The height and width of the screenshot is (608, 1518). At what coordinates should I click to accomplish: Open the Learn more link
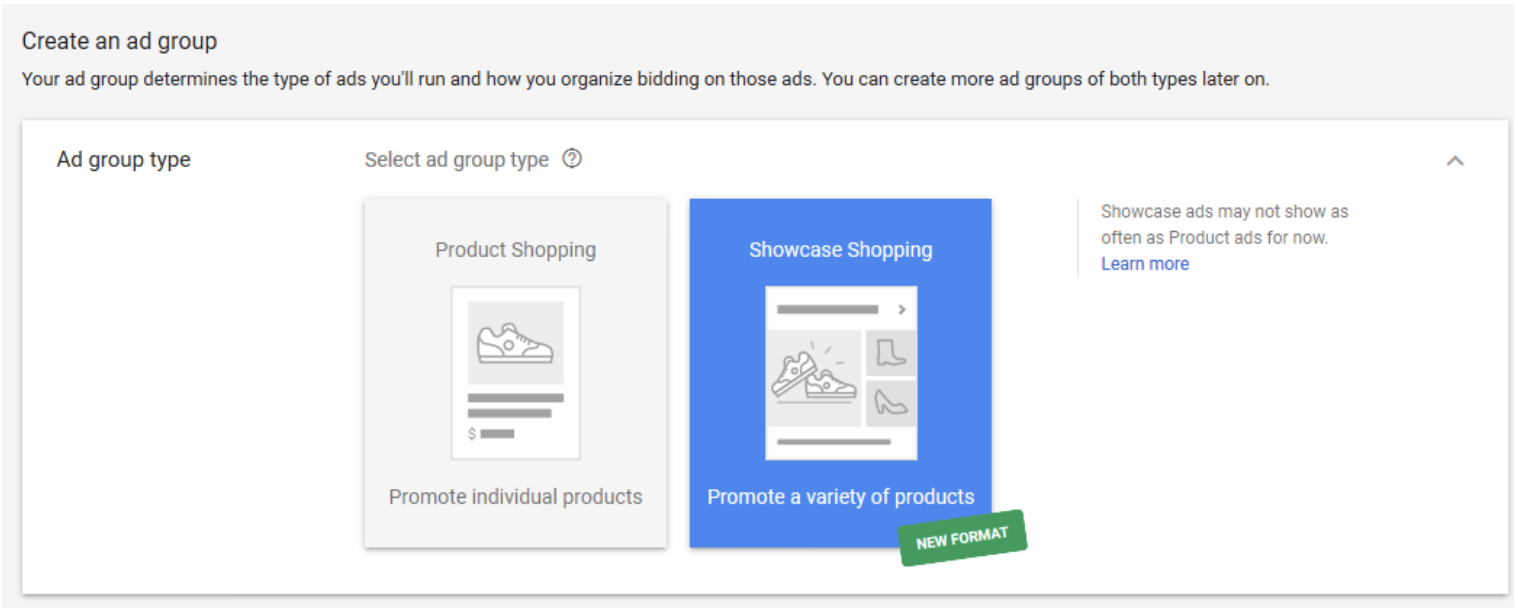click(1144, 264)
